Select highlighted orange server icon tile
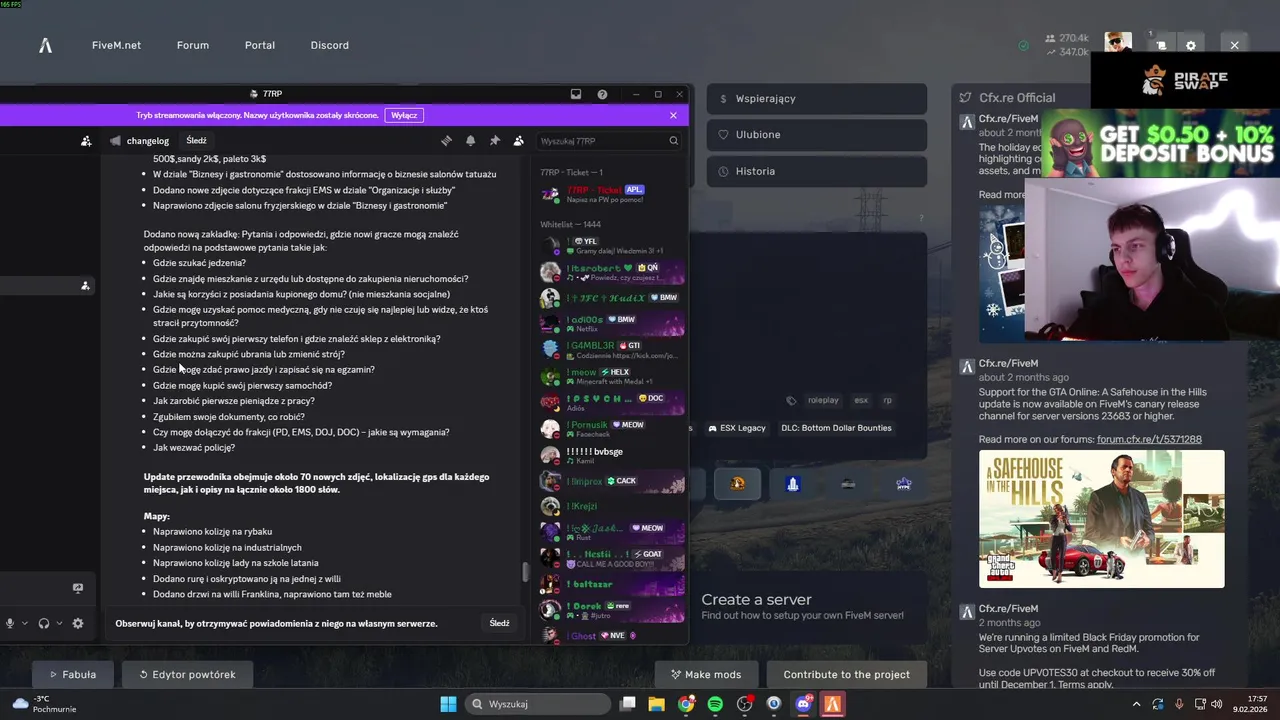This screenshot has width=1280, height=720. [737, 483]
